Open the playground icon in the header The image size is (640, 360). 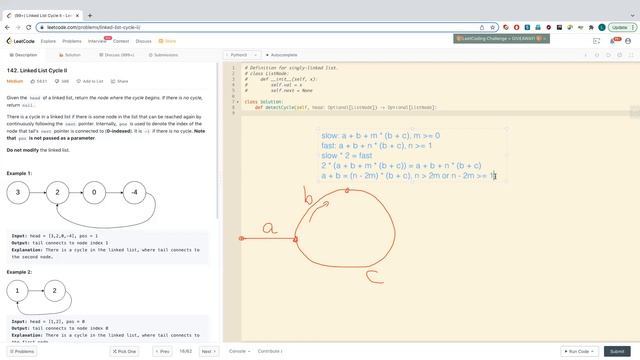click(x=596, y=41)
